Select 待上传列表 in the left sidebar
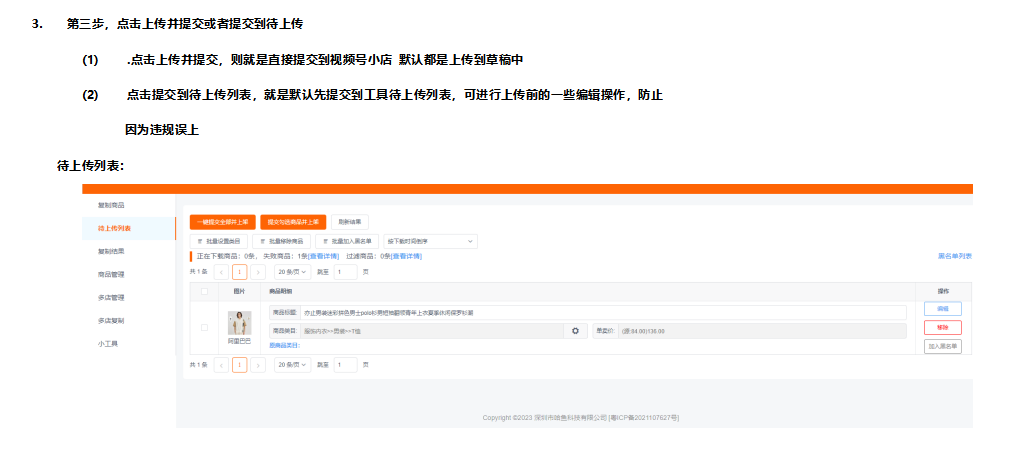The width and height of the screenshot is (1020, 474). 115,229
